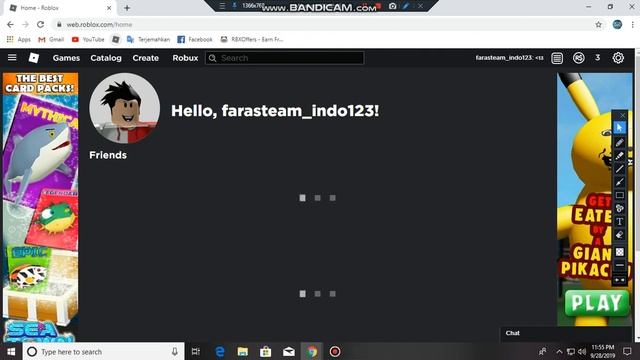Open the Robux page
Image resolution: width=640 pixels, height=360 pixels.
185,58
